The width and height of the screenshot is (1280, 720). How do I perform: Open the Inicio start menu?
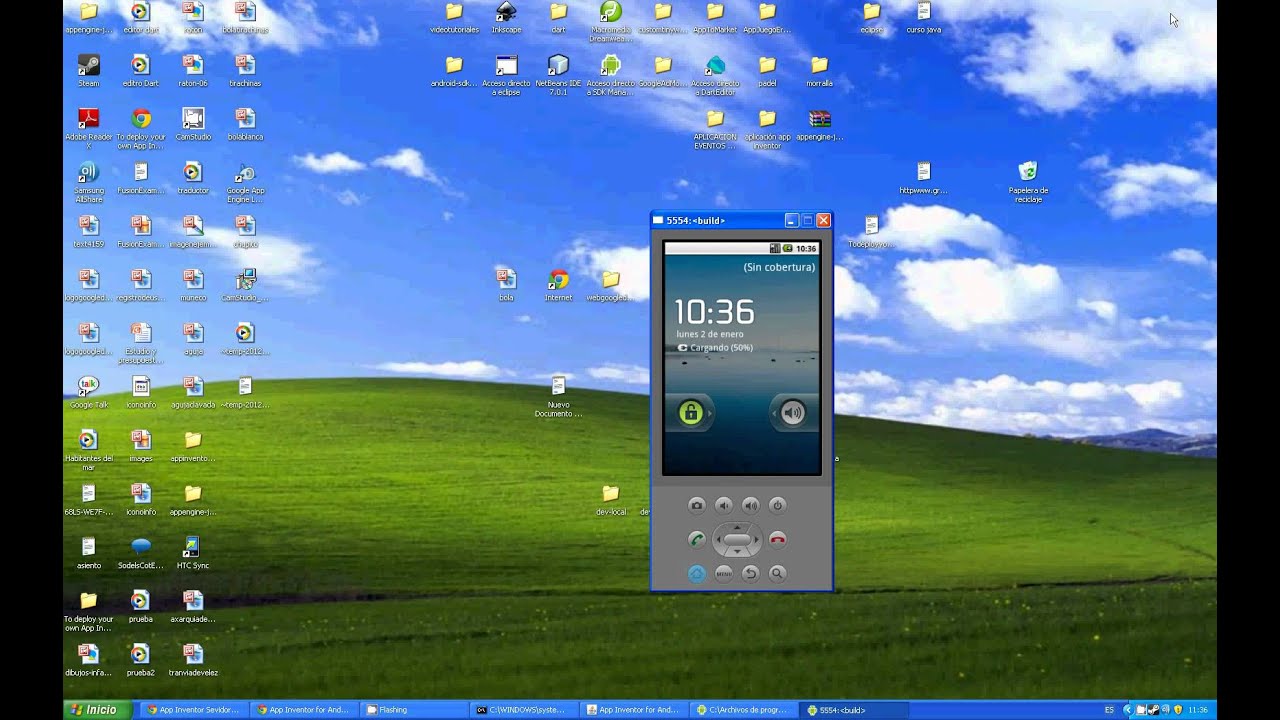(x=96, y=710)
